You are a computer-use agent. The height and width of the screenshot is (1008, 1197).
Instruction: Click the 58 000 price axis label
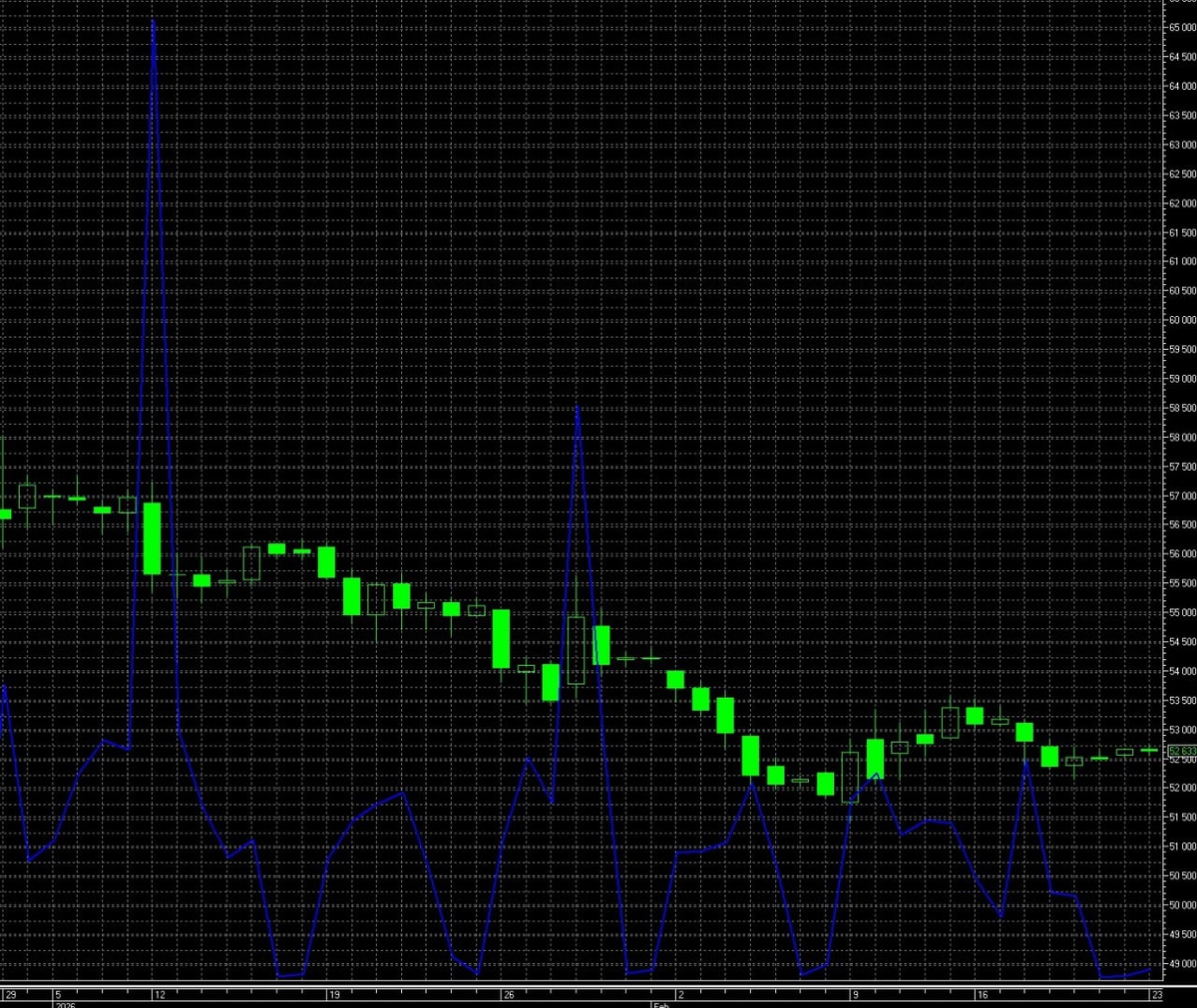1182,438
